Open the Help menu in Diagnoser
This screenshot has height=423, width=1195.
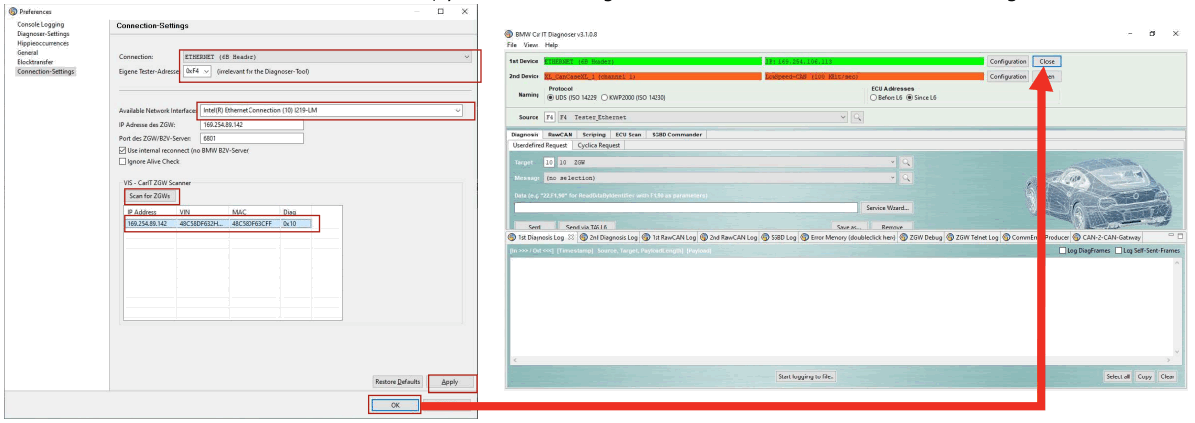[552, 46]
